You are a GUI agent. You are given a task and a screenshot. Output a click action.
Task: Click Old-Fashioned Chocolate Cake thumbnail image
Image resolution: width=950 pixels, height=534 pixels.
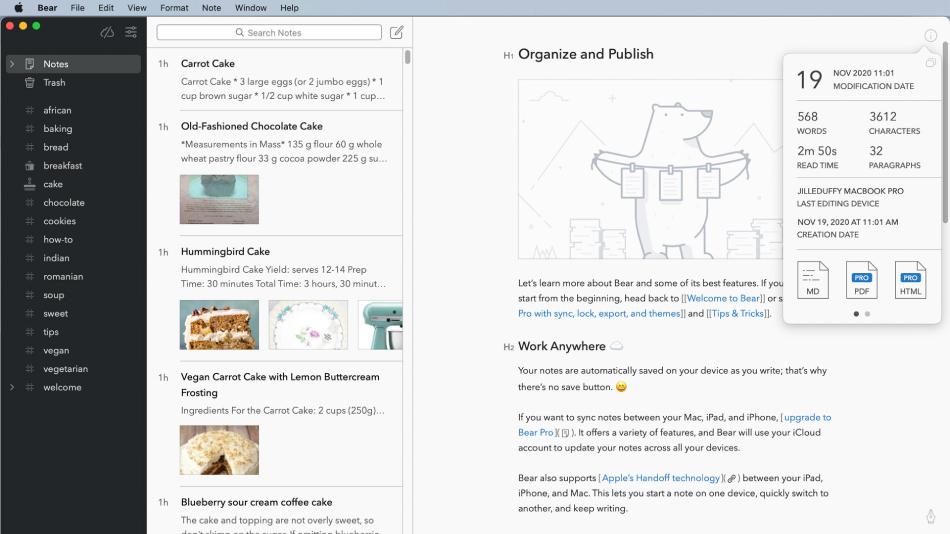coord(219,199)
